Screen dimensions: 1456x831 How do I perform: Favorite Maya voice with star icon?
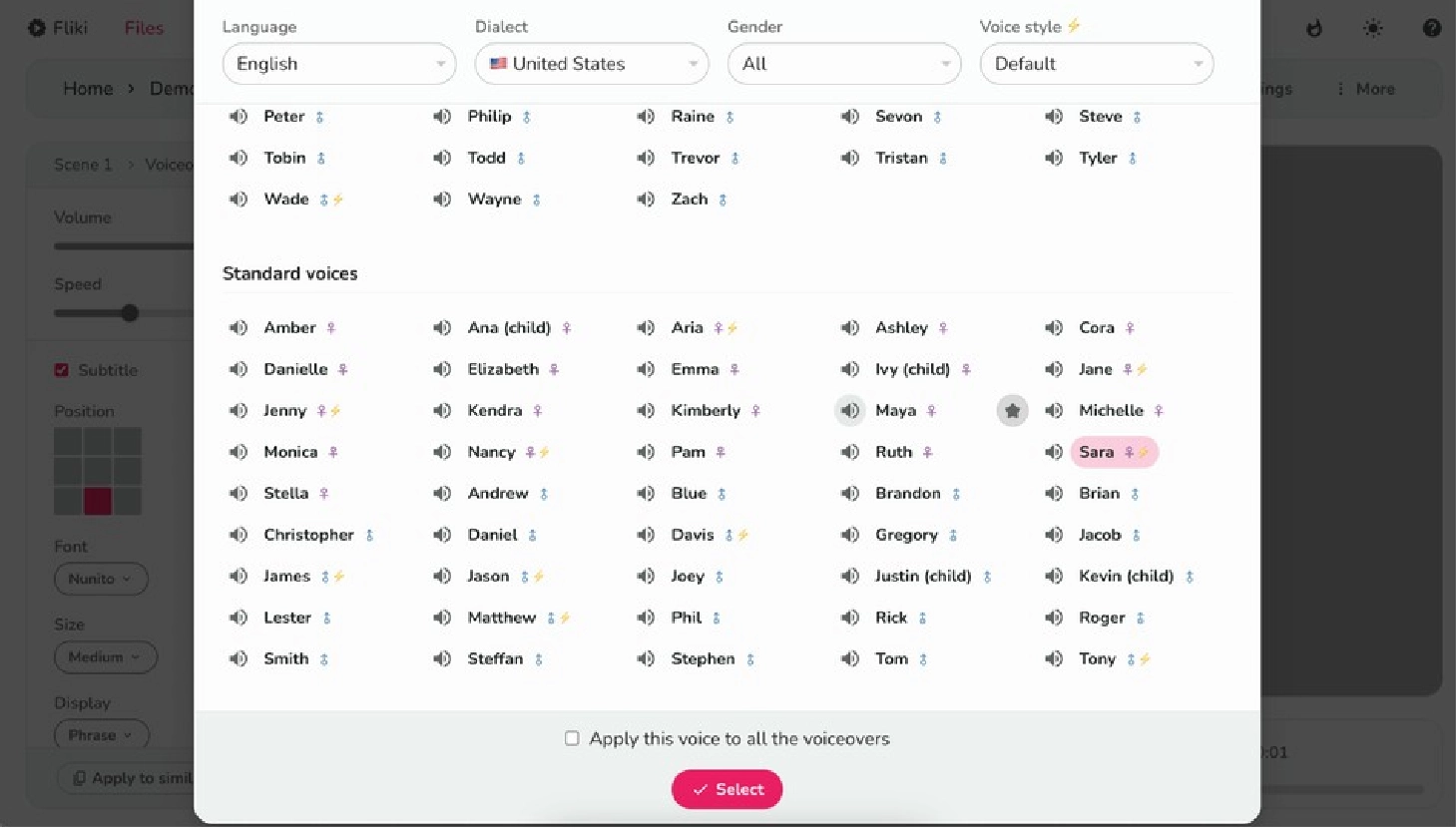click(x=1012, y=410)
